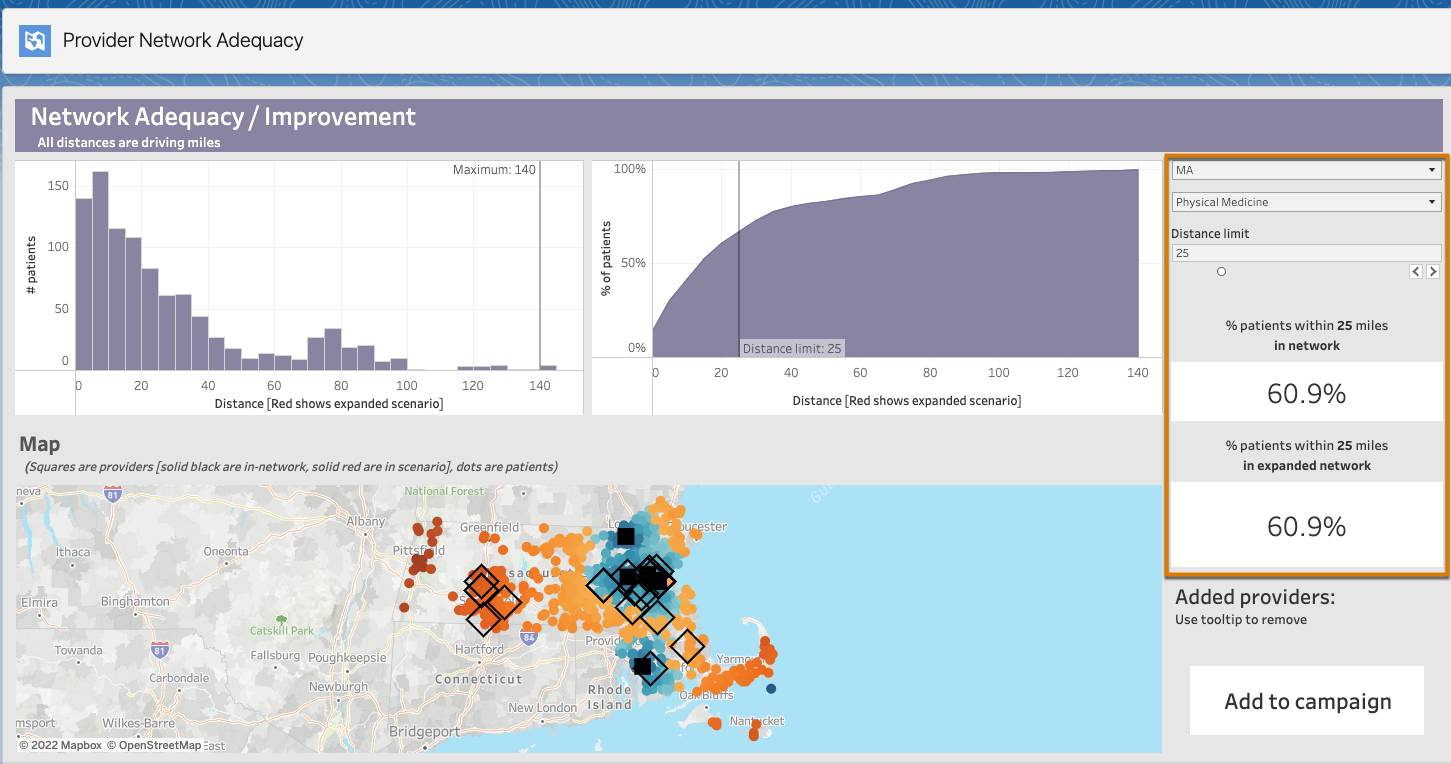
Task: Click the right arrow to increase distance limit
Action: (x=1433, y=271)
